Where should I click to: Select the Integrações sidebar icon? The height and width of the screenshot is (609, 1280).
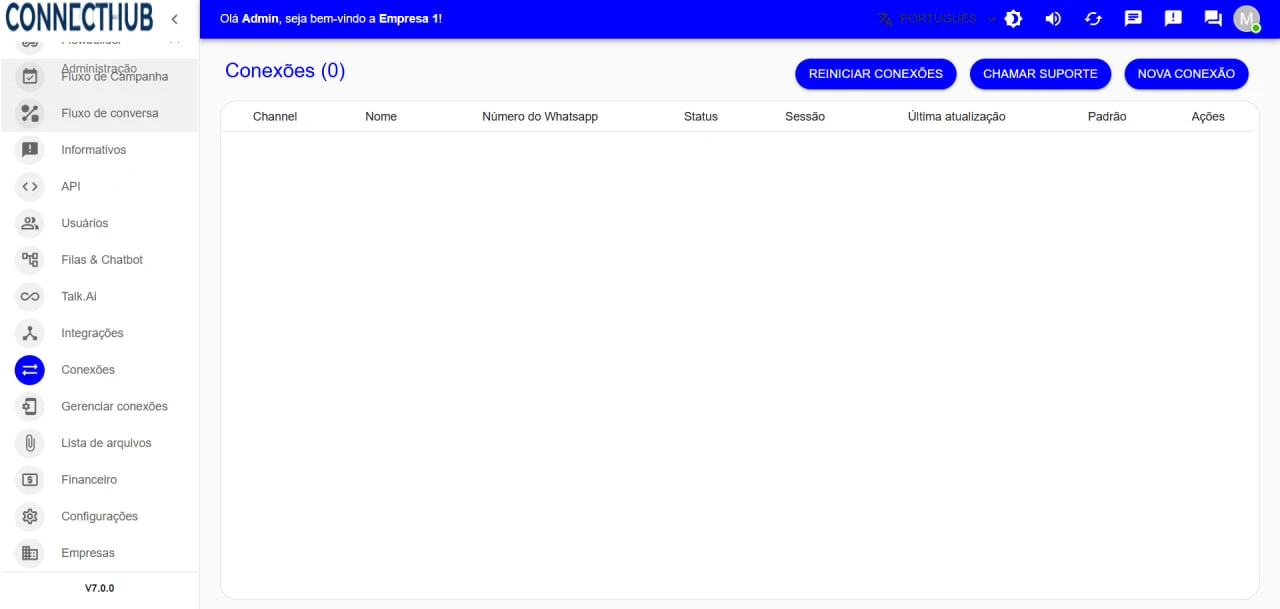(30, 333)
